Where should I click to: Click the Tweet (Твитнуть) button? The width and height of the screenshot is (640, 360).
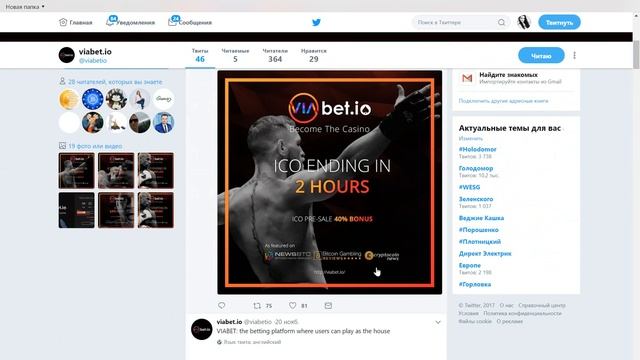coord(559,22)
